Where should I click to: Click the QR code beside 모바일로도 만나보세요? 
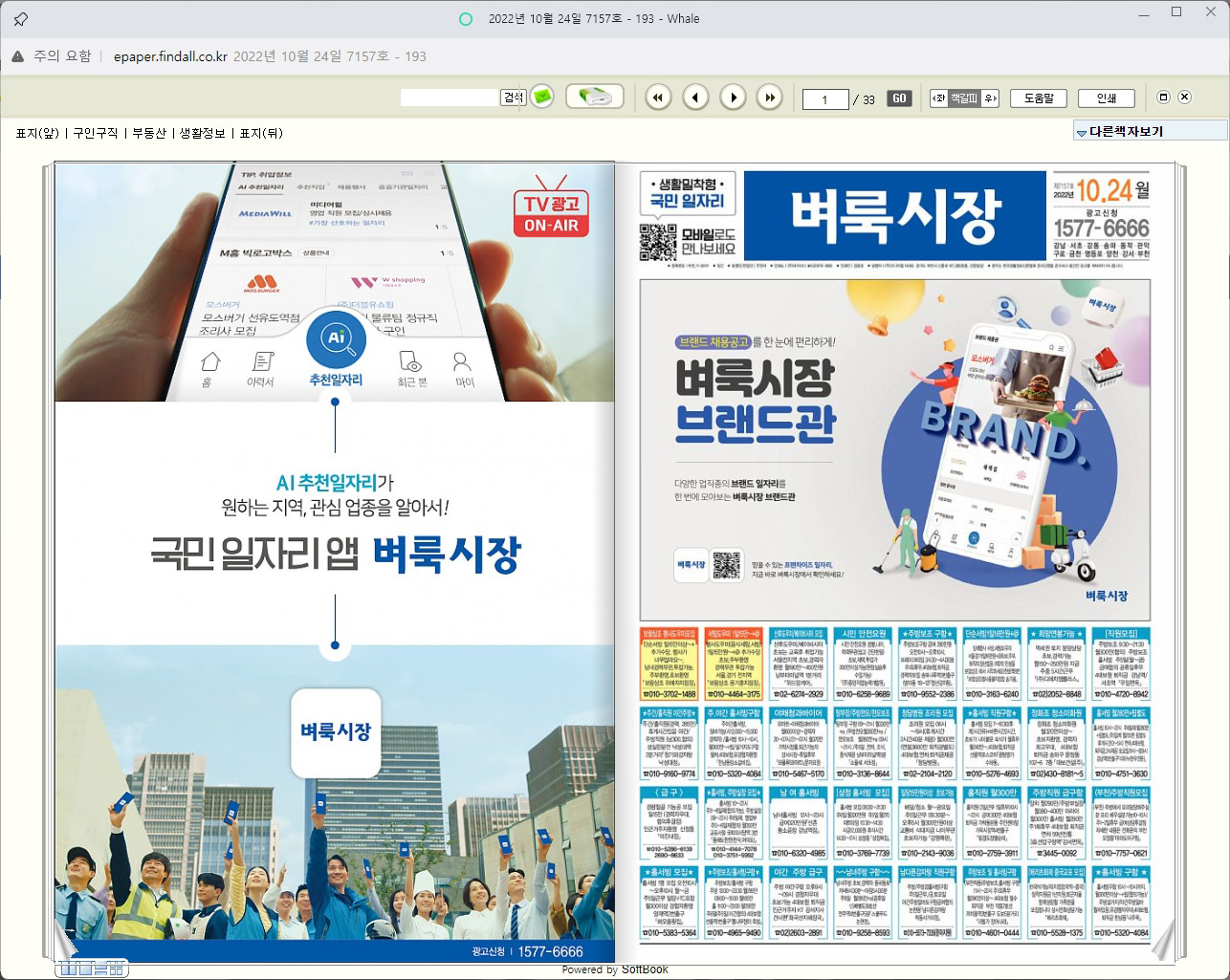tap(657, 240)
